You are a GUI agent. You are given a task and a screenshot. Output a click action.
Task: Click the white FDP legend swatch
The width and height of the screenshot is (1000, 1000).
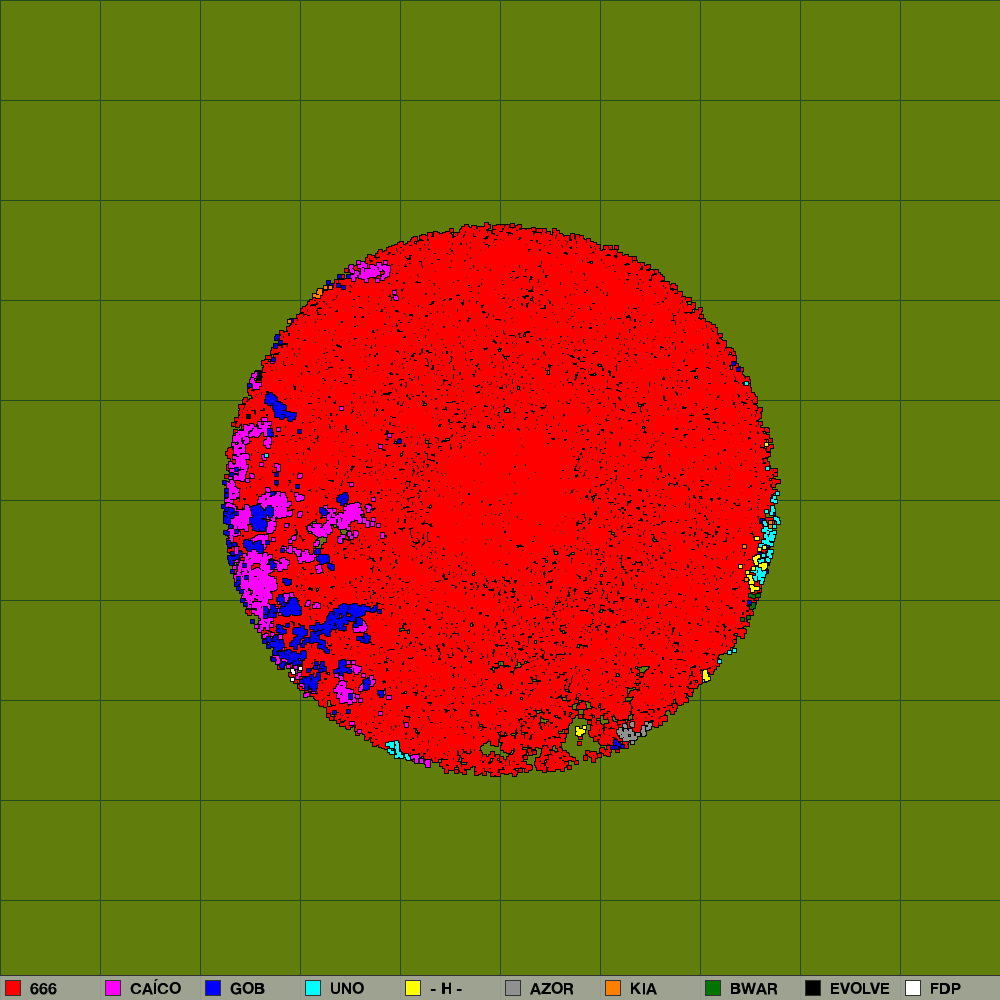click(913, 988)
